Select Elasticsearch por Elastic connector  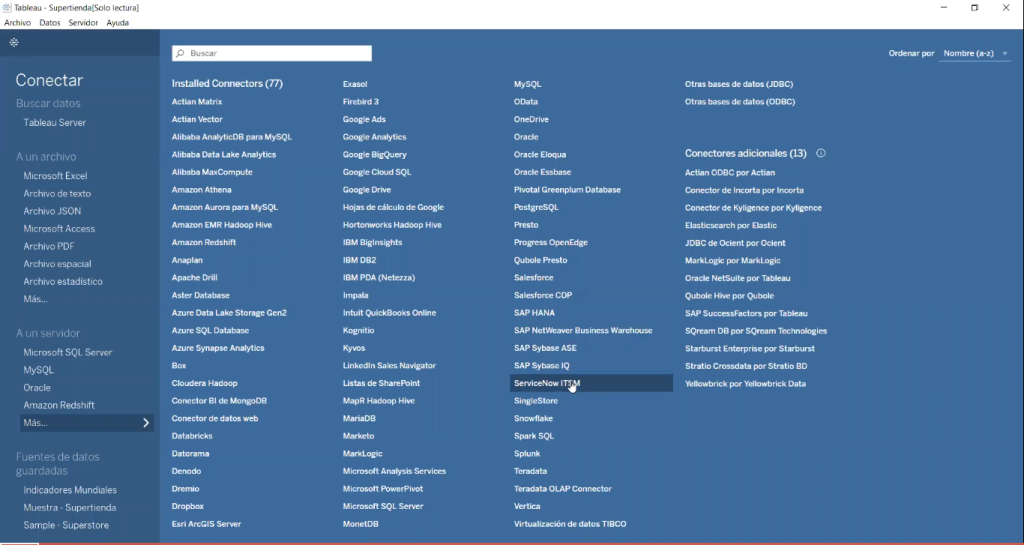click(x=731, y=226)
